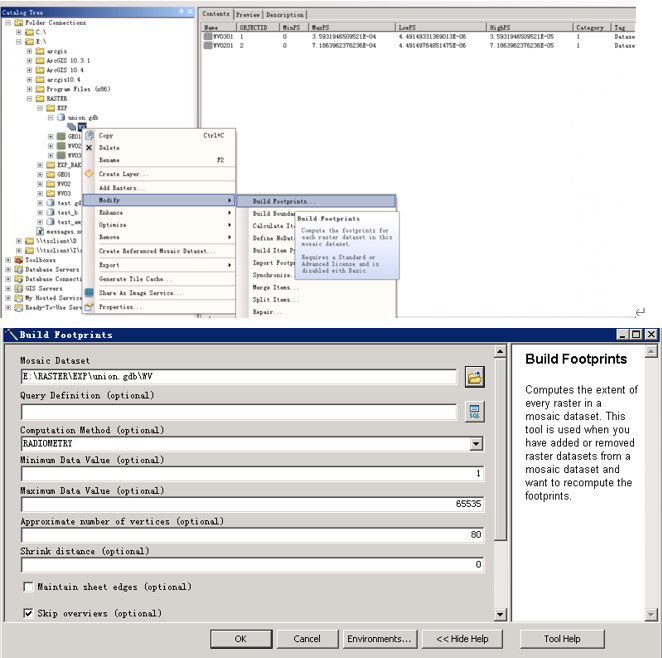Select the Toolboxes icon in Catalog Tree
This screenshot has height=658, width=662.
click(19, 260)
